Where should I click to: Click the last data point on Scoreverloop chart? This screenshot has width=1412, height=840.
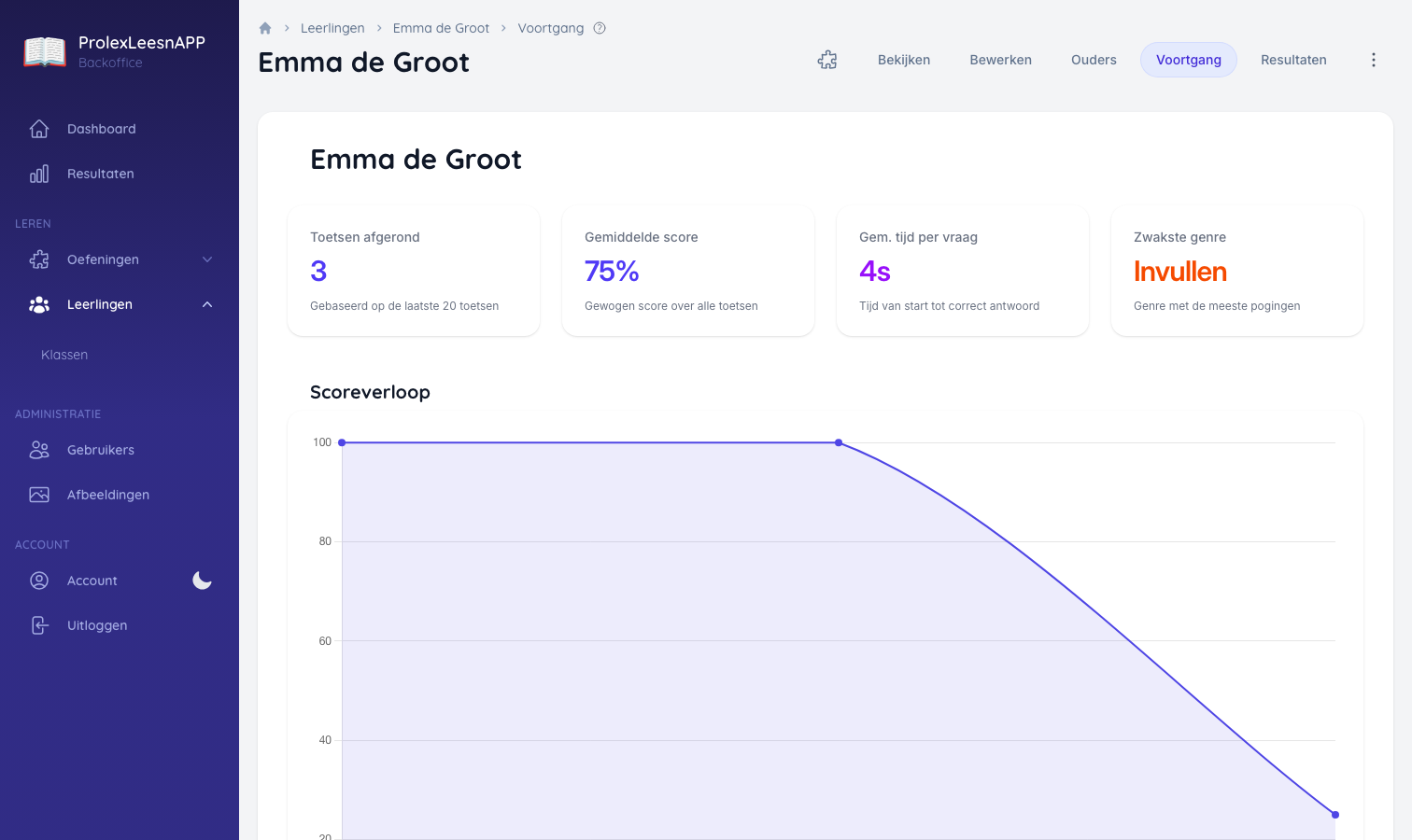[1334, 815]
